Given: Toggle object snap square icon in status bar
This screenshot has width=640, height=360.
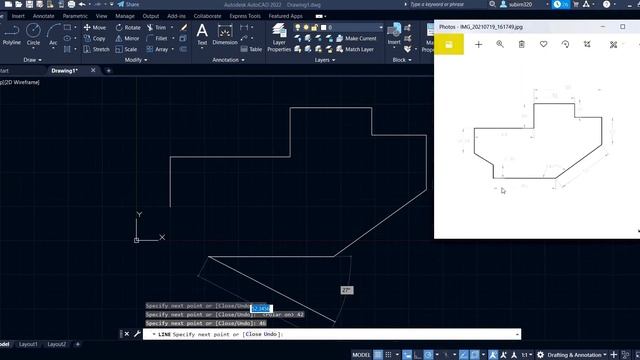Looking at the screenshot, I should tap(474, 355).
